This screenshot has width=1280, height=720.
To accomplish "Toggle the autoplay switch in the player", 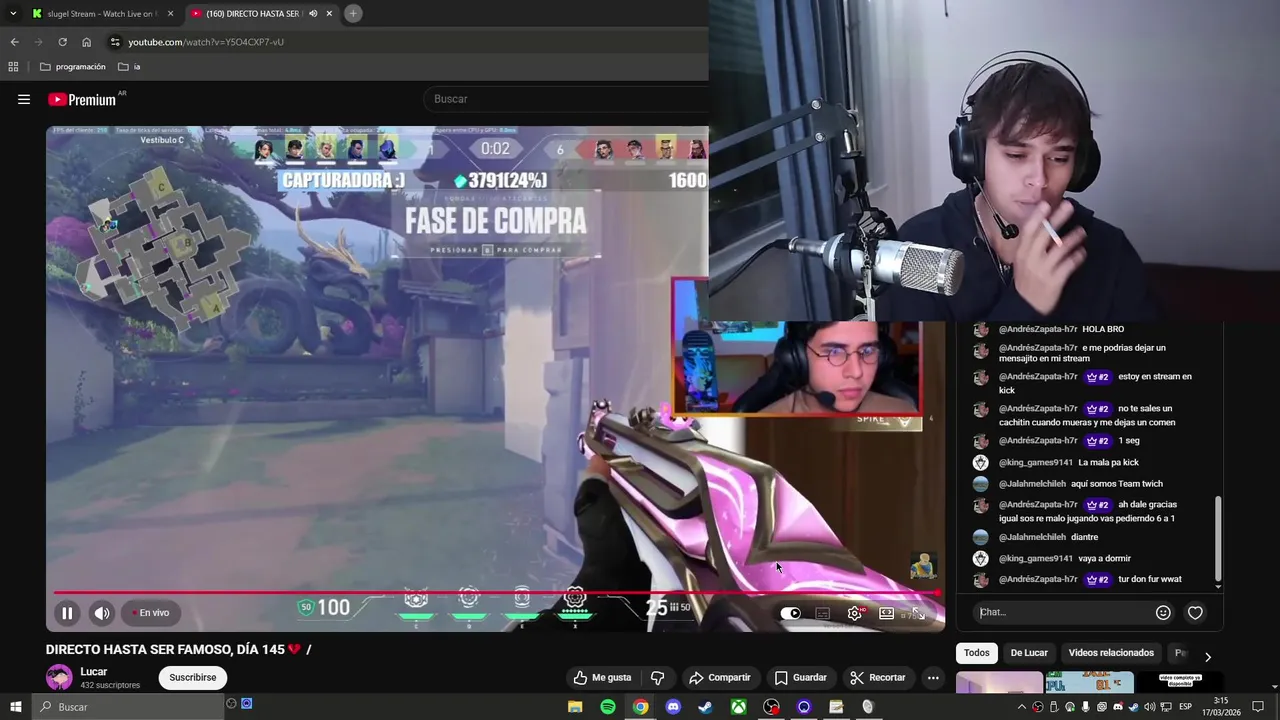I will pyautogui.click(x=791, y=613).
